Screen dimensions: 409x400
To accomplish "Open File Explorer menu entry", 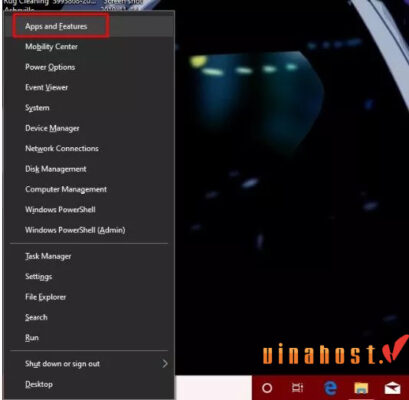I will click(88, 297).
